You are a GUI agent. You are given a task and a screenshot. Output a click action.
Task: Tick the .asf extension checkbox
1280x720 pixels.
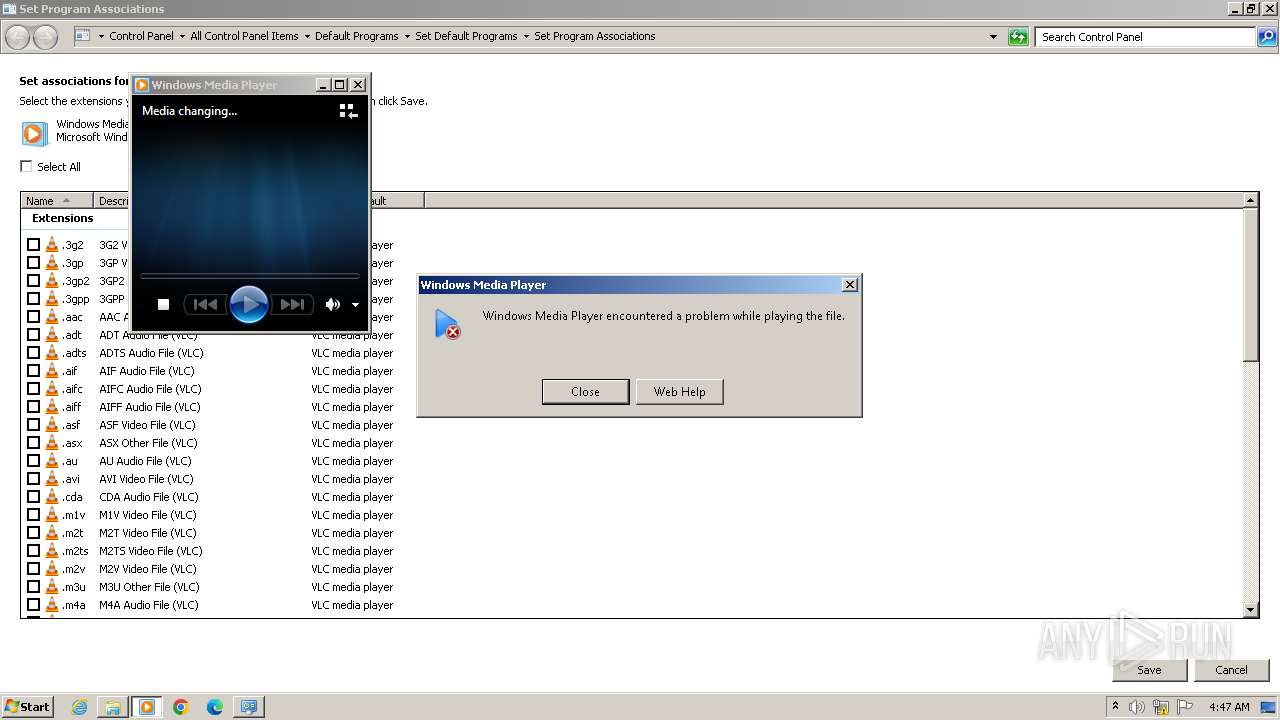33,425
